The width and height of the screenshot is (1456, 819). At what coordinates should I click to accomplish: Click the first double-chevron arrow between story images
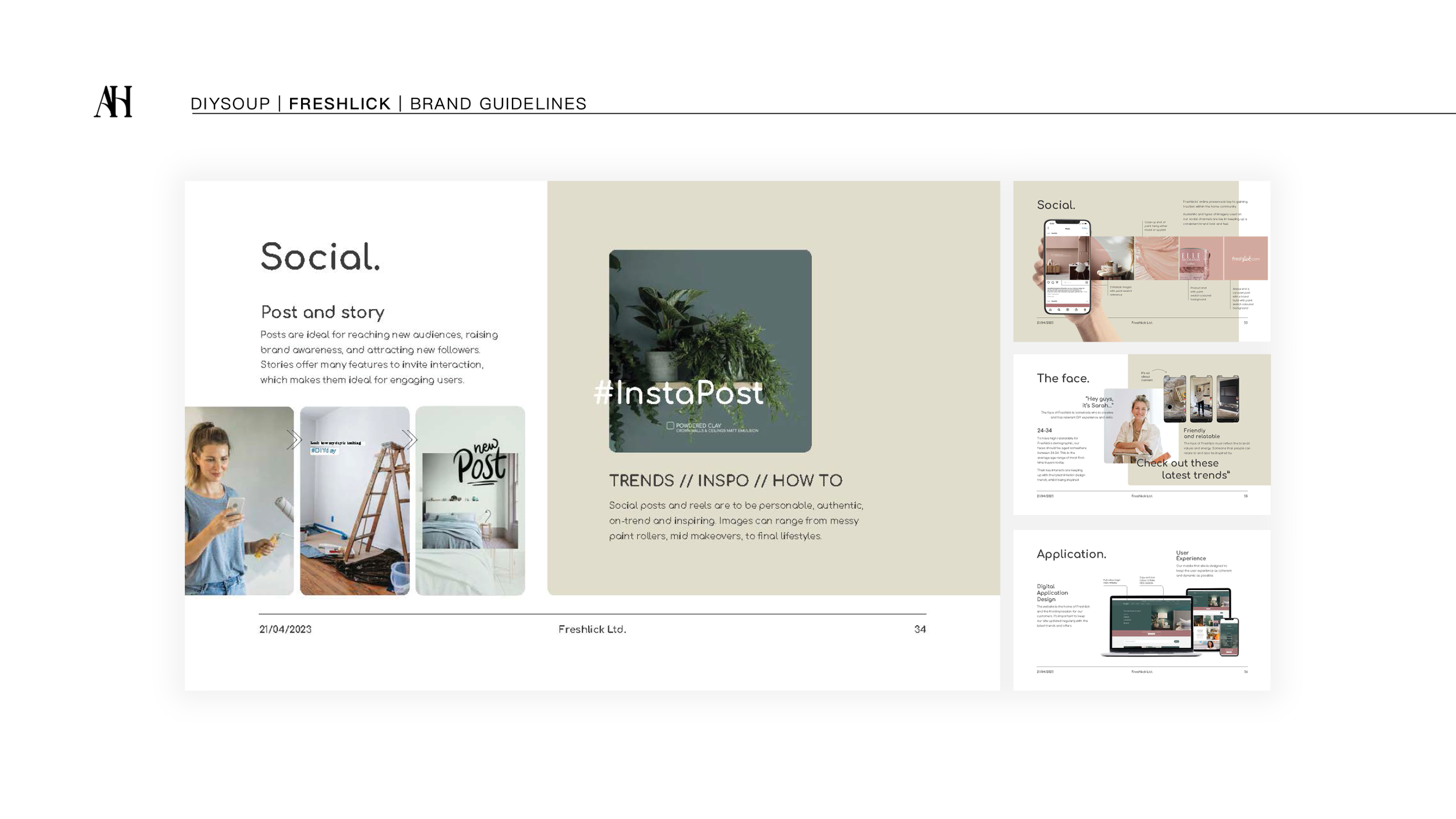click(x=294, y=439)
